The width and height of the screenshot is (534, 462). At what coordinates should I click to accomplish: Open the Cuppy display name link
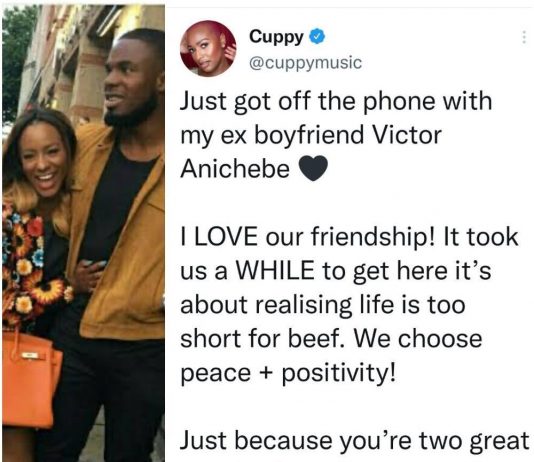tap(276, 37)
